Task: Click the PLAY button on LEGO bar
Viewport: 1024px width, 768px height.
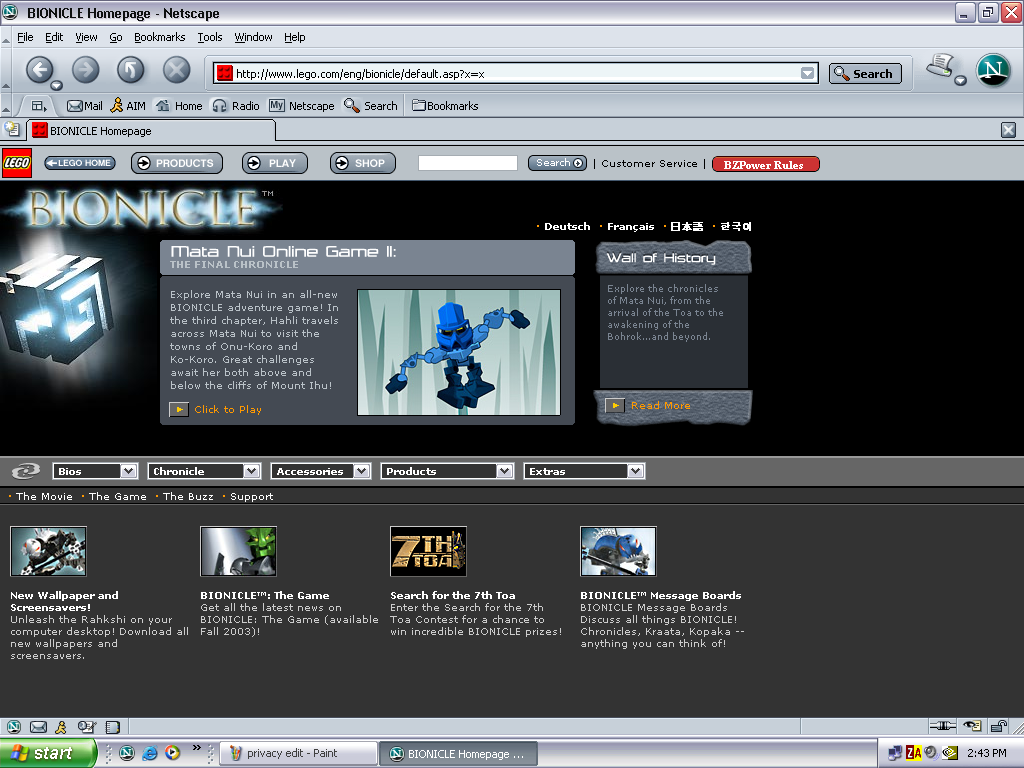Action: 274,163
